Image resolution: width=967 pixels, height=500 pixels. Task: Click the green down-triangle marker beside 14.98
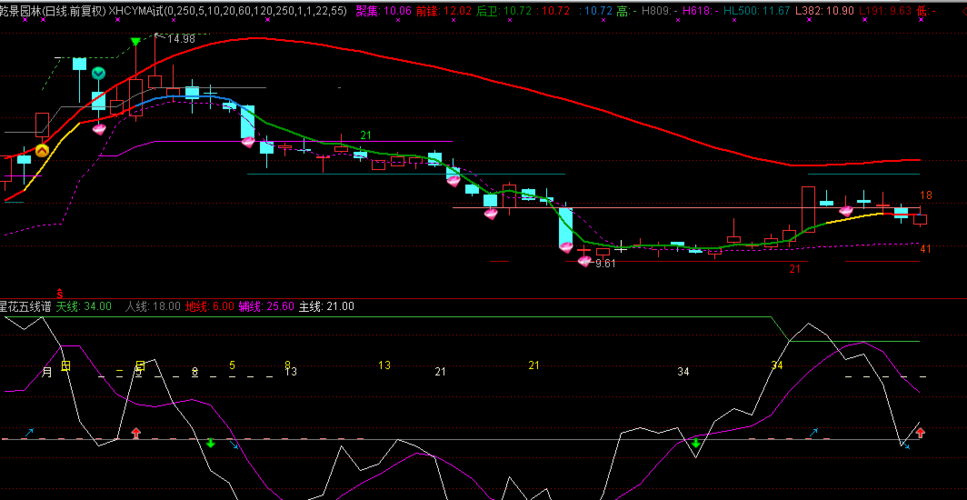tap(135, 41)
